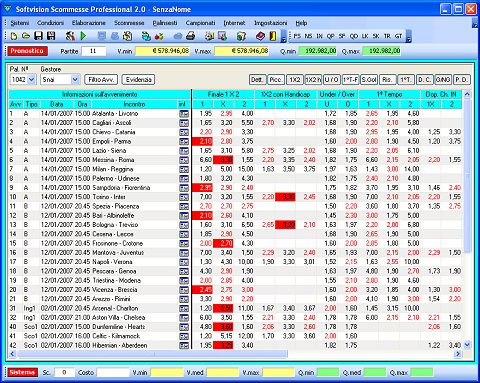Screen dimensions: 480x383
Task: Toggle the 1°T-F column button
Action: [350, 80]
